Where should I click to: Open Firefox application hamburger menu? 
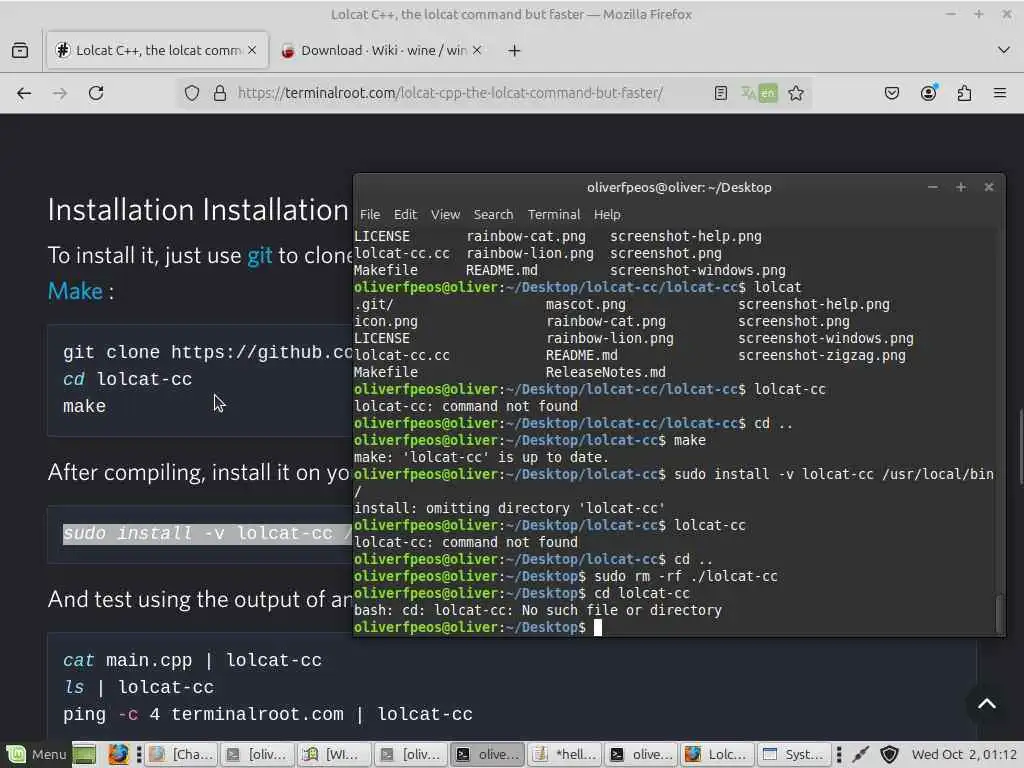tap(1000, 93)
